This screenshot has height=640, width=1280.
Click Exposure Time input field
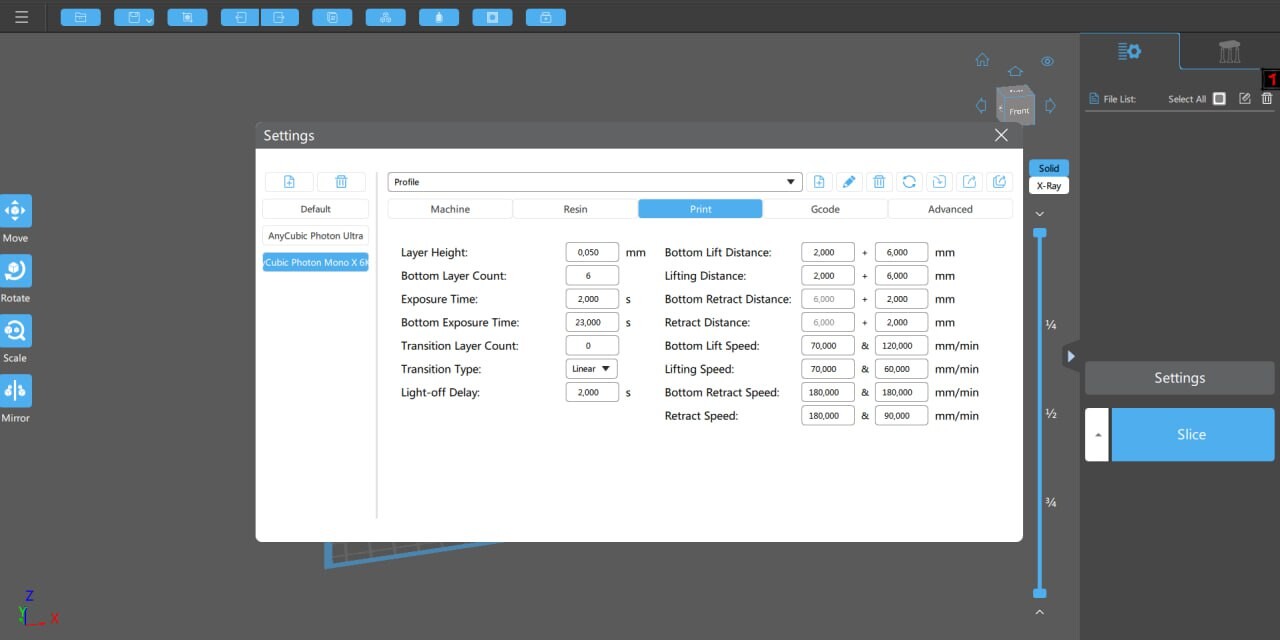point(592,299)
